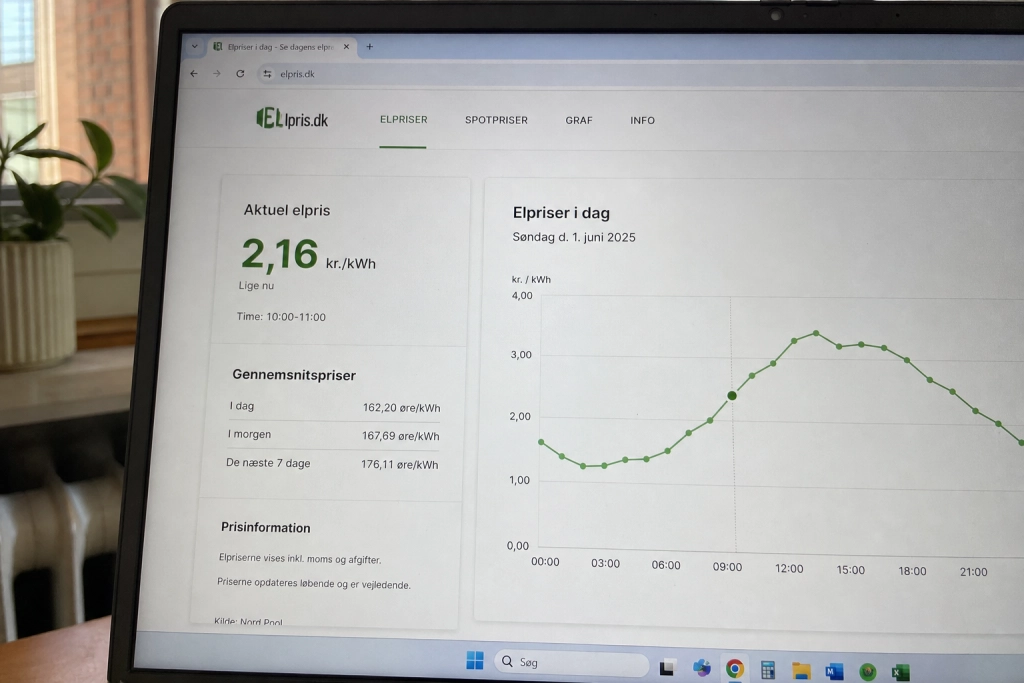This screenshot has width=1024, height=683.
Task: Open Calculator from the taskbar
Action: (768, 670)
